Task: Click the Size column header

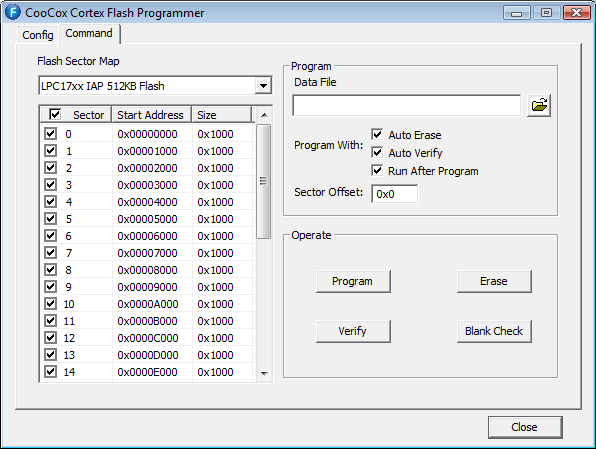Action: tap(222, 115)
